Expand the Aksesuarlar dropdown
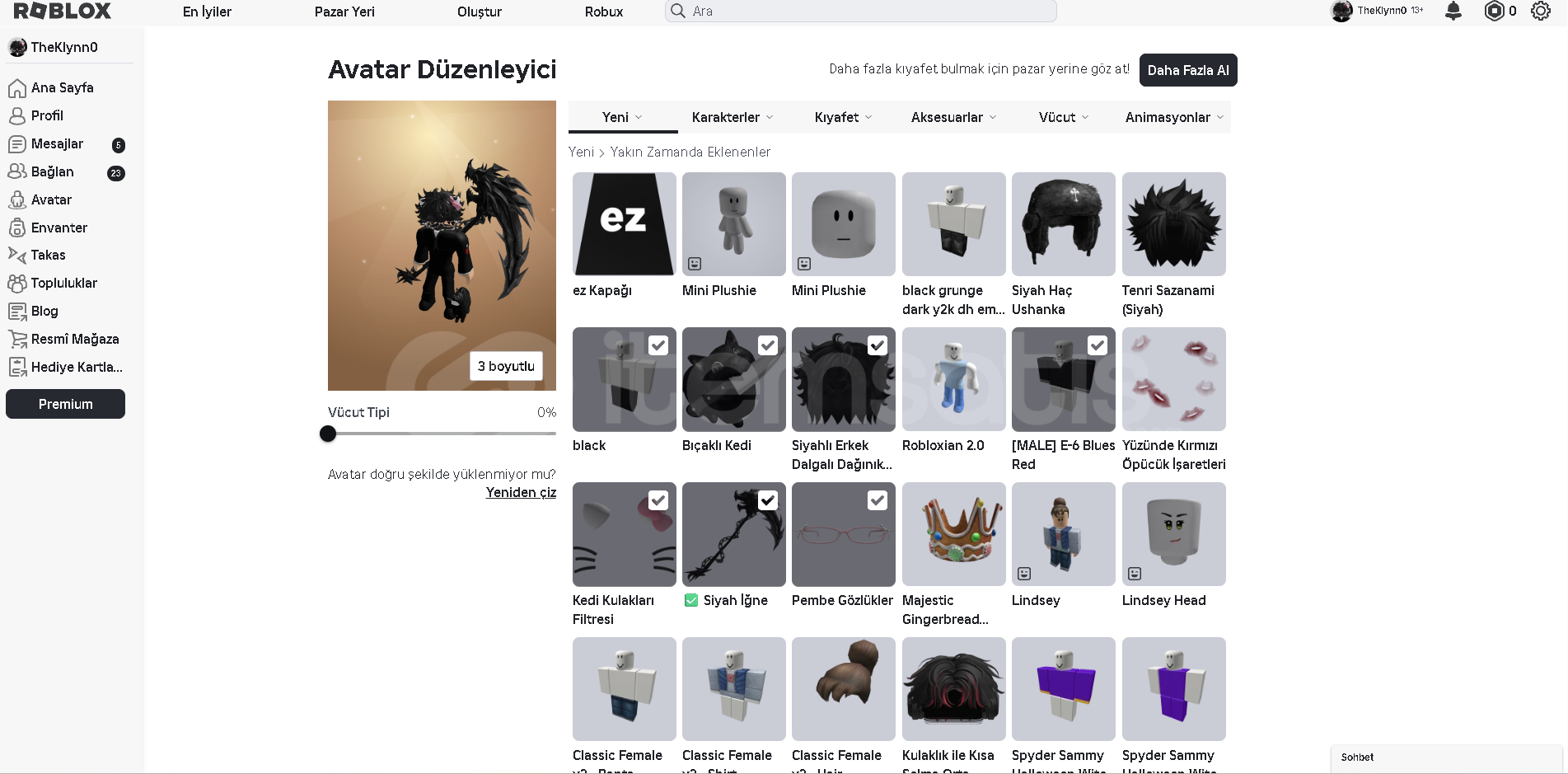The width and height of the screenshot is (1568, 774). point(953,117)
